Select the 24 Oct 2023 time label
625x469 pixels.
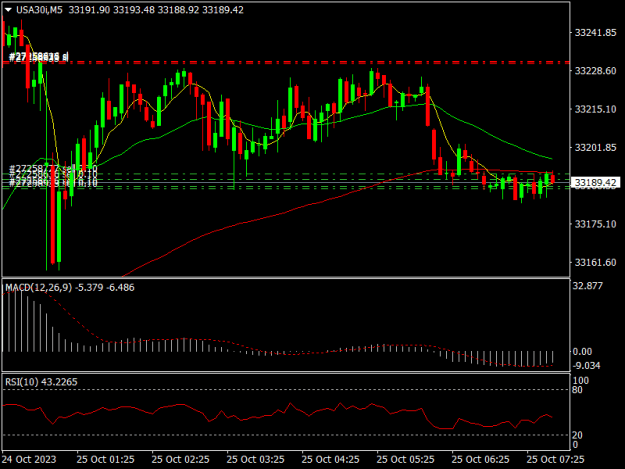29,459
